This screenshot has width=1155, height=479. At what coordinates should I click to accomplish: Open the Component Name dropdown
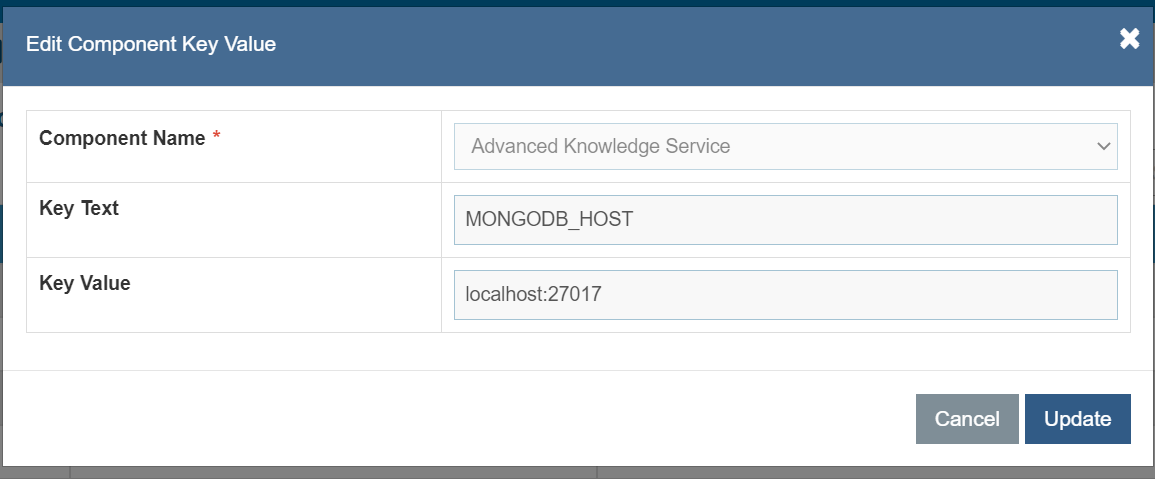[x=785, y=147]
